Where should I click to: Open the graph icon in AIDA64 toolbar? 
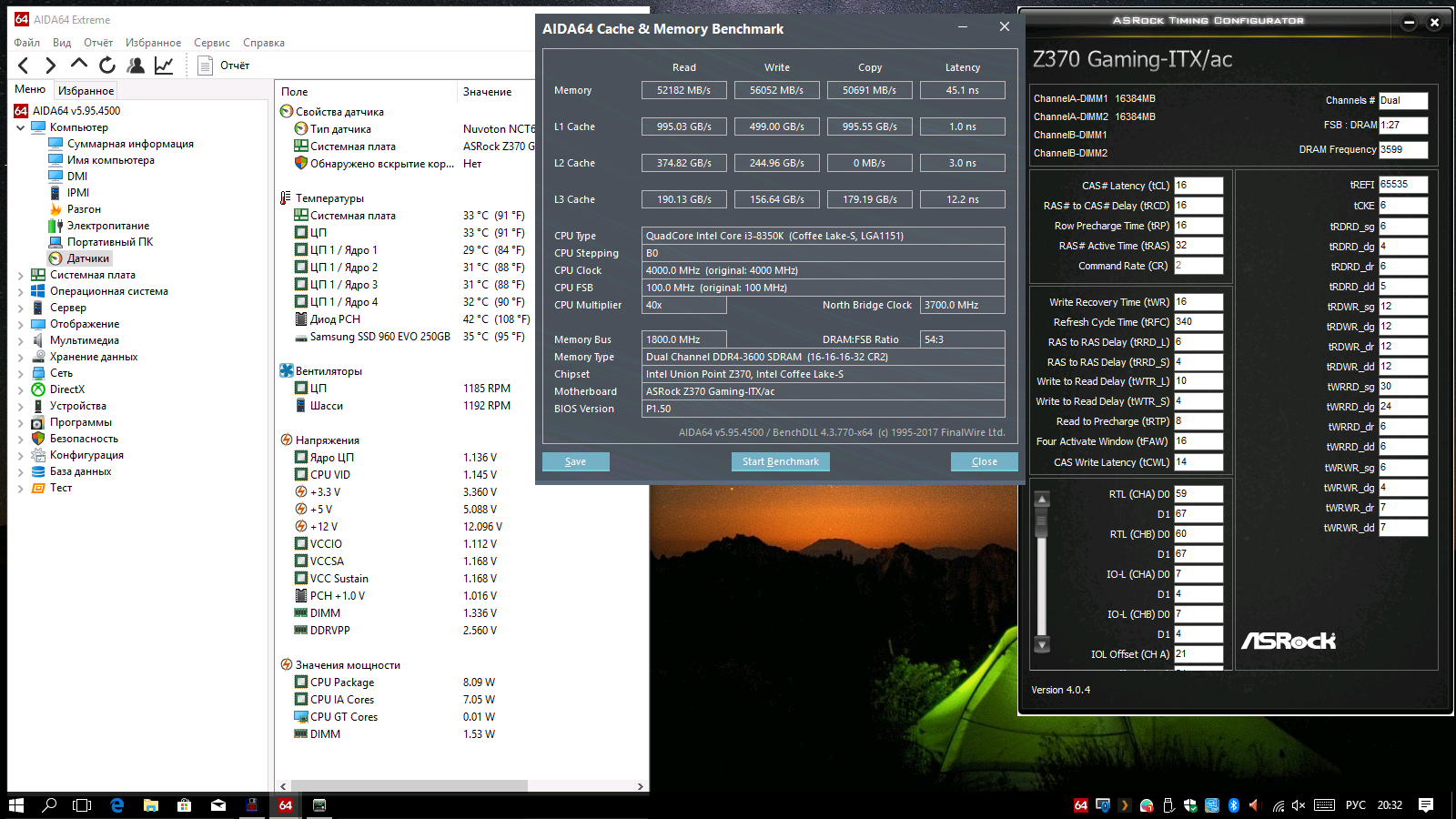(164, 66)
